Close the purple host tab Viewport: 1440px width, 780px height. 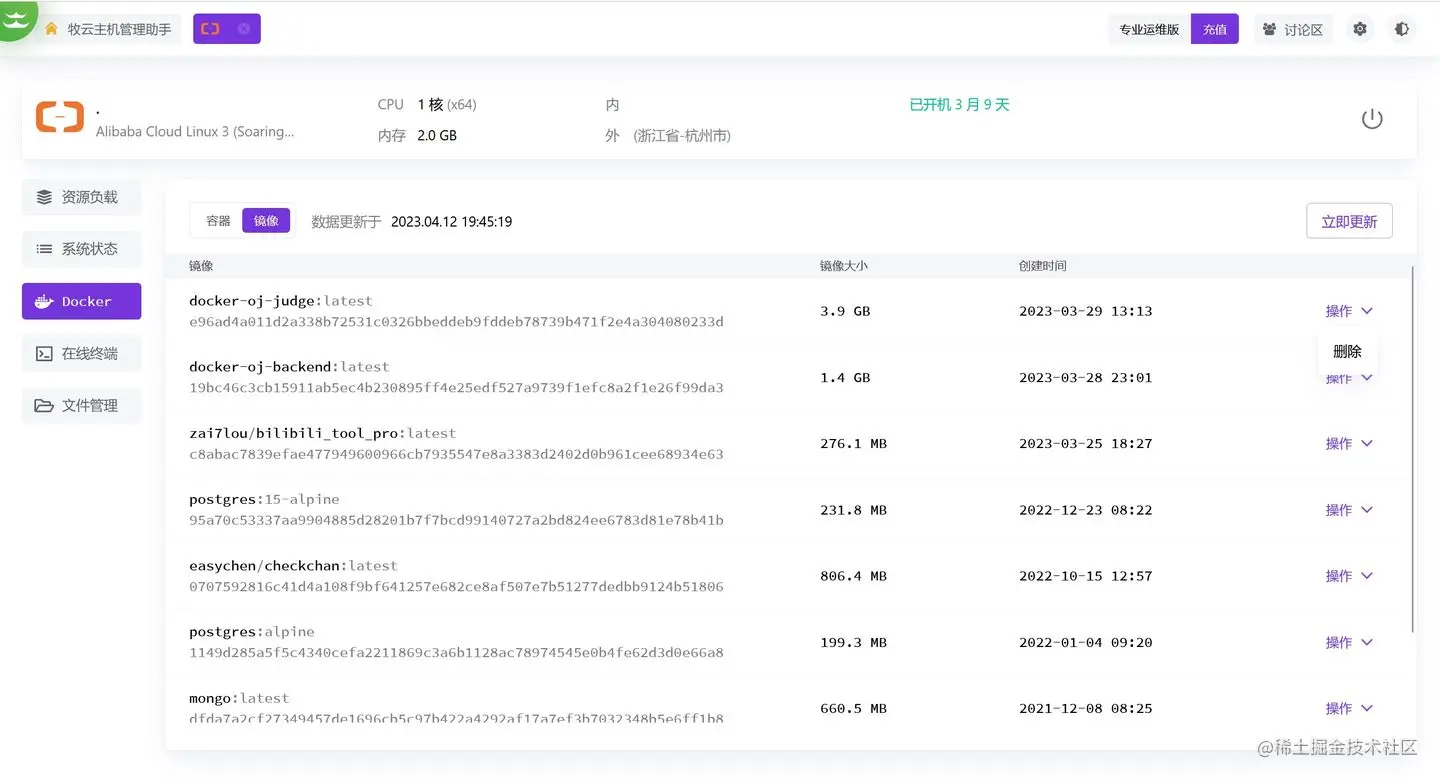244,29
